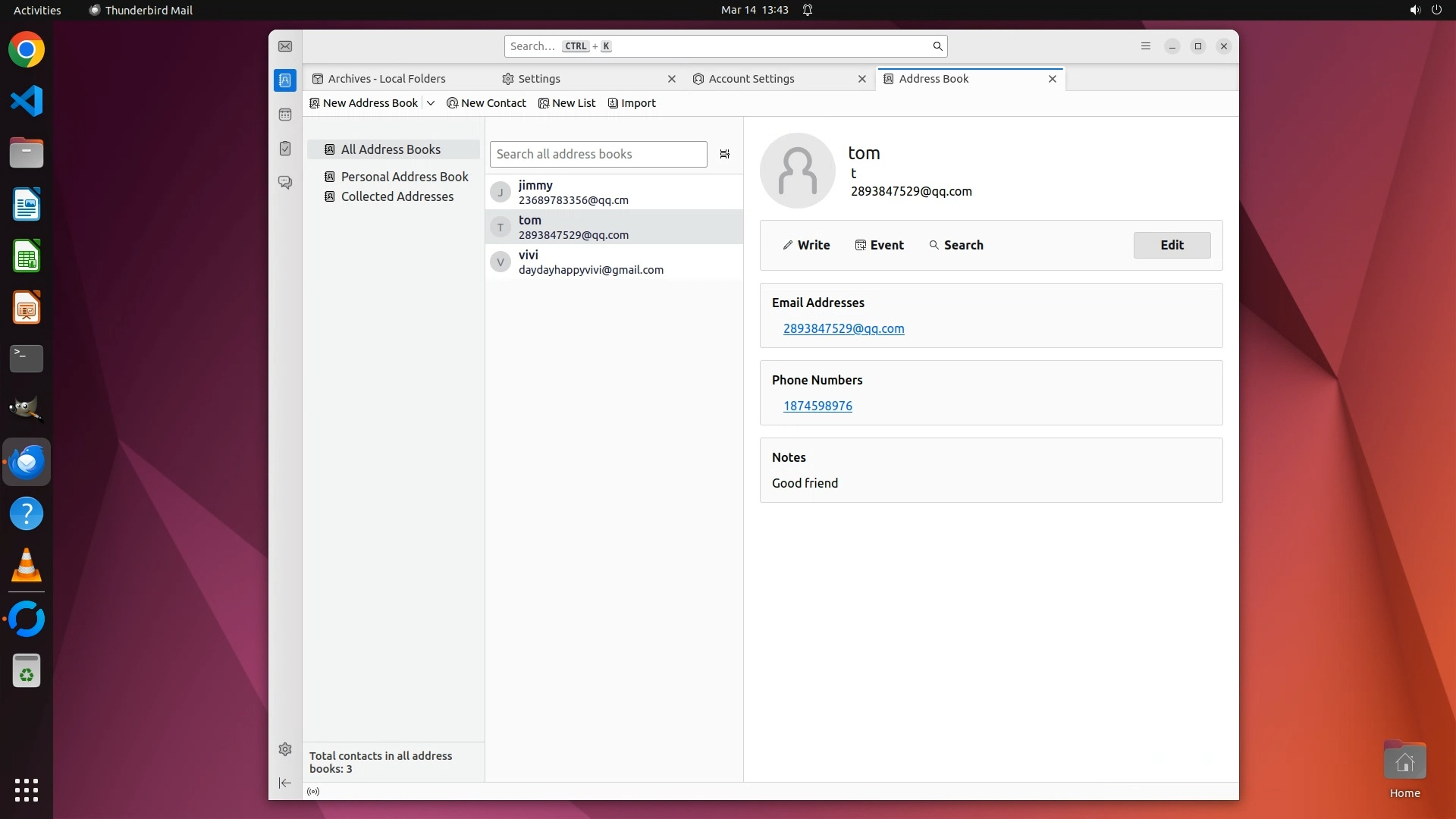This screenshot has height=819, width=1456.
Task: Click the sidebar Settings gear icon
Action: click(x=285, y=749)
